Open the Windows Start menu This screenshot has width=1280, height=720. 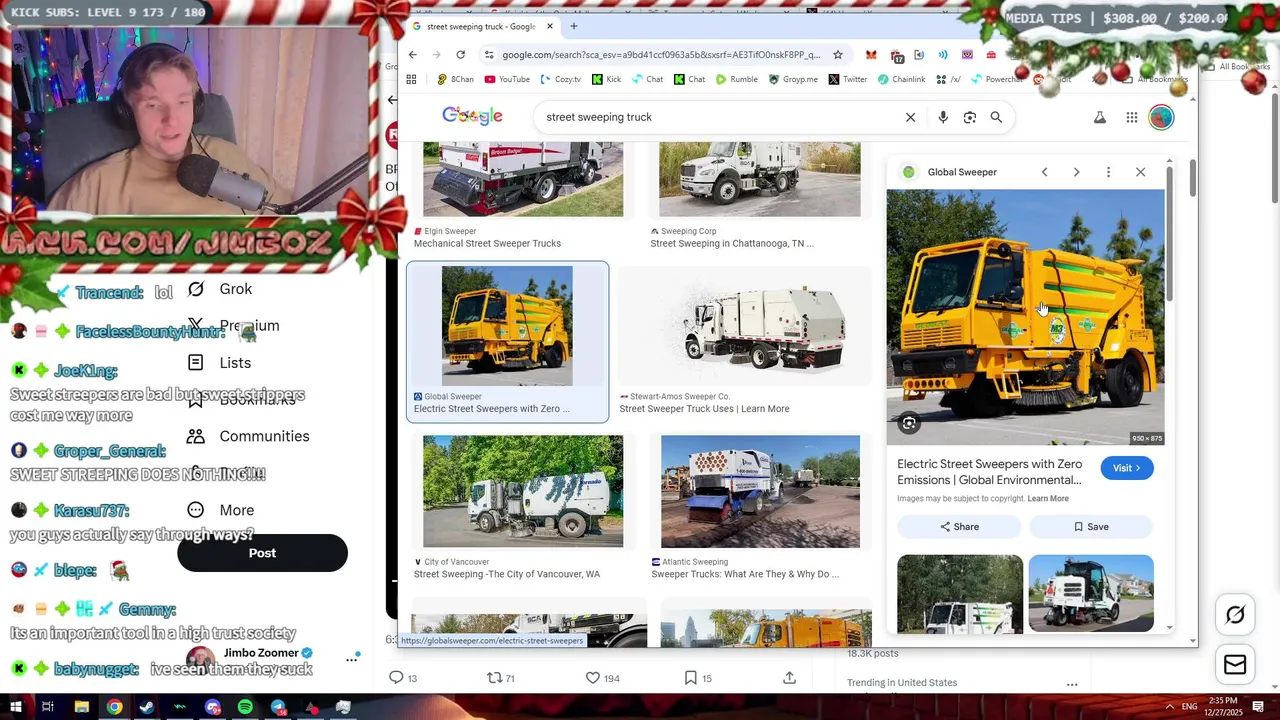[15, 707]
